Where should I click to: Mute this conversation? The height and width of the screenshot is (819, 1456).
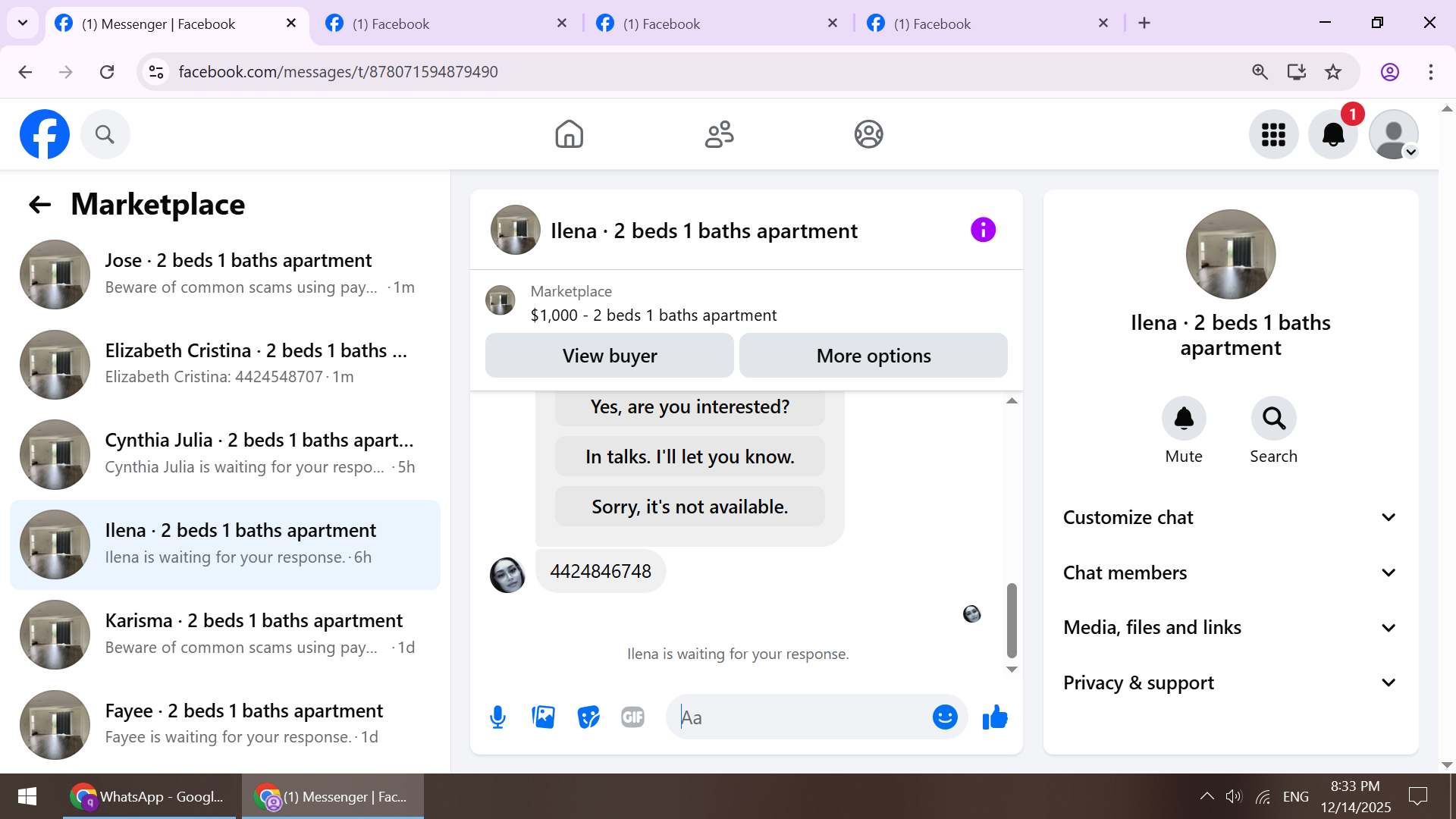[1184, 419]
